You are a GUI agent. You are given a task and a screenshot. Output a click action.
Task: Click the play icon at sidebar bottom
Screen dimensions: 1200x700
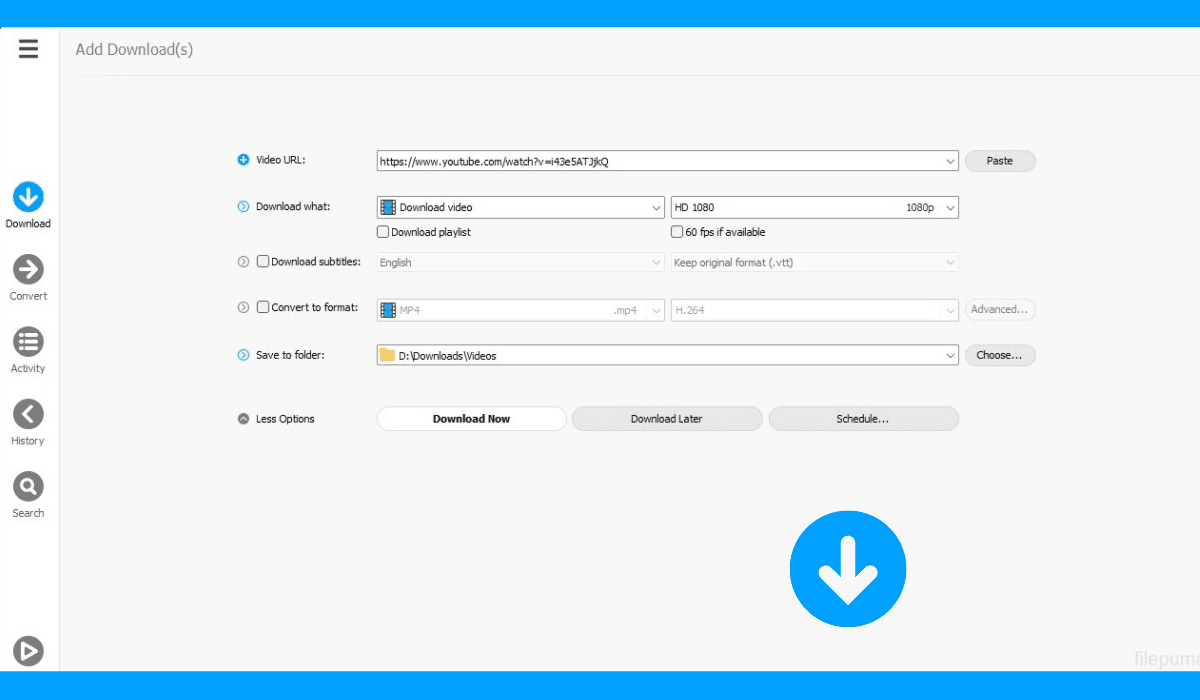28,651
